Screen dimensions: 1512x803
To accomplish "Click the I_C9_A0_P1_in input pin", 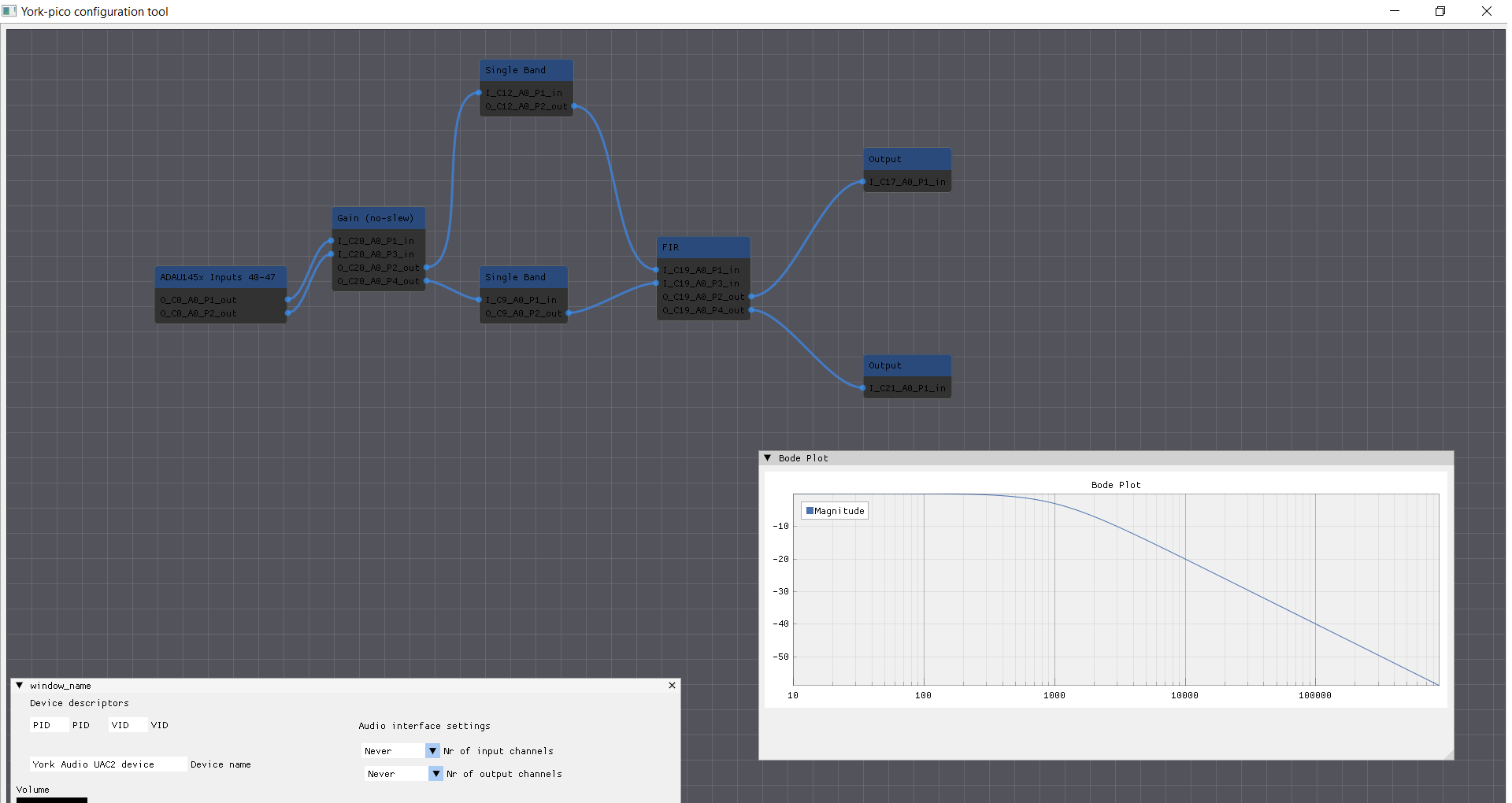I will (480, 300).
